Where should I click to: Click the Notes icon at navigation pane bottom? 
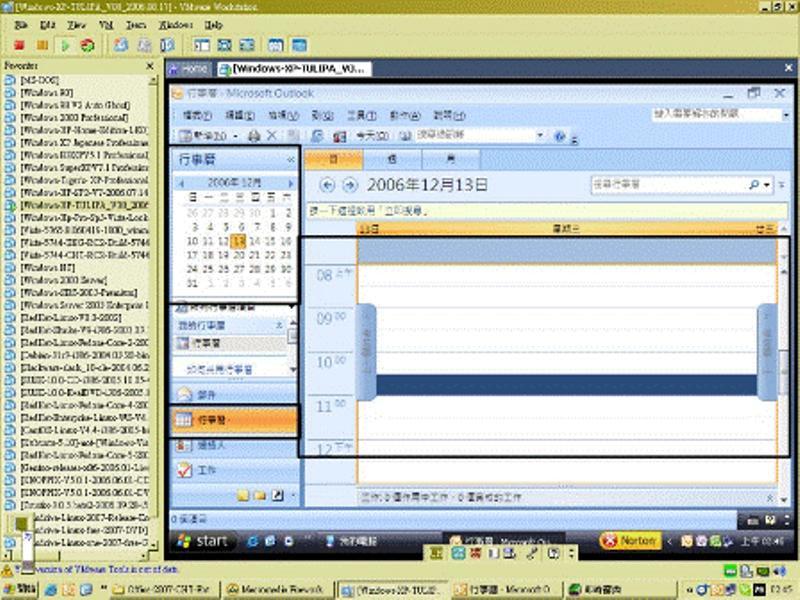tap(243, 495)
